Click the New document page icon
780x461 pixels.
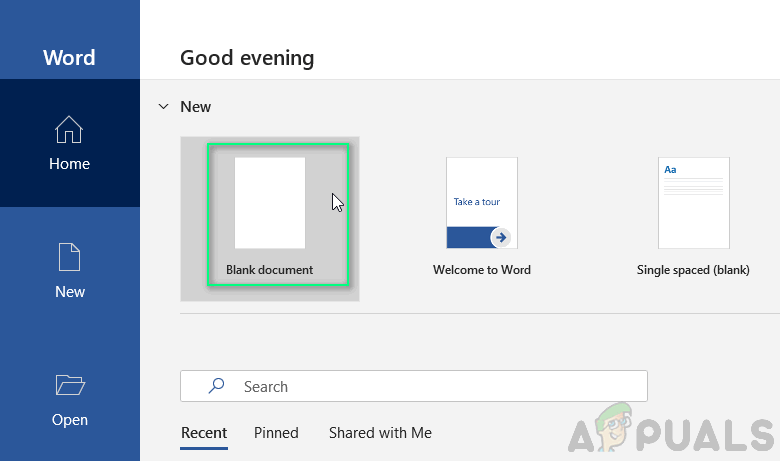[69, 257]
